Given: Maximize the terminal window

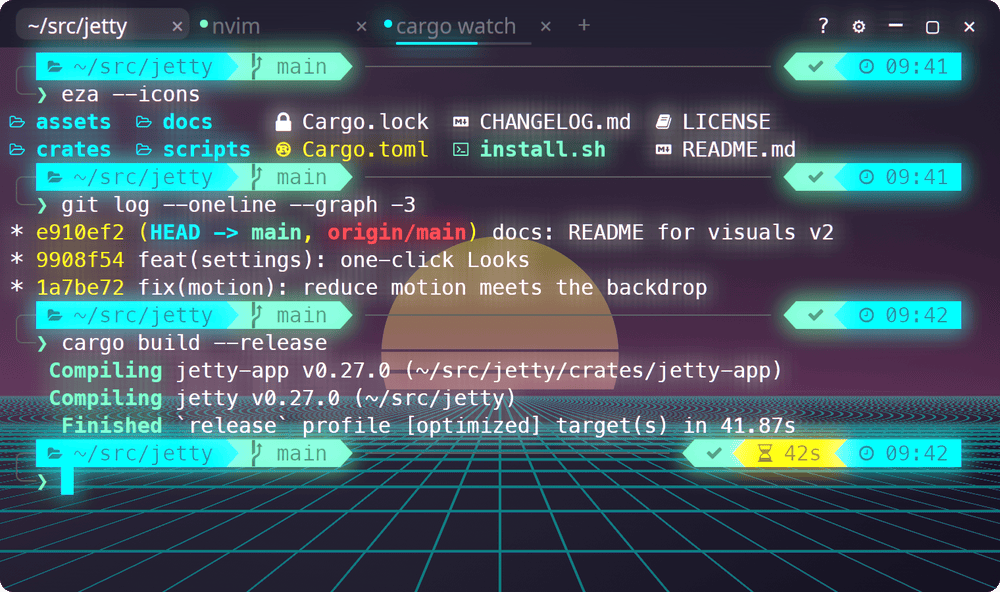Looking at the screenshot, I should 932,27.
